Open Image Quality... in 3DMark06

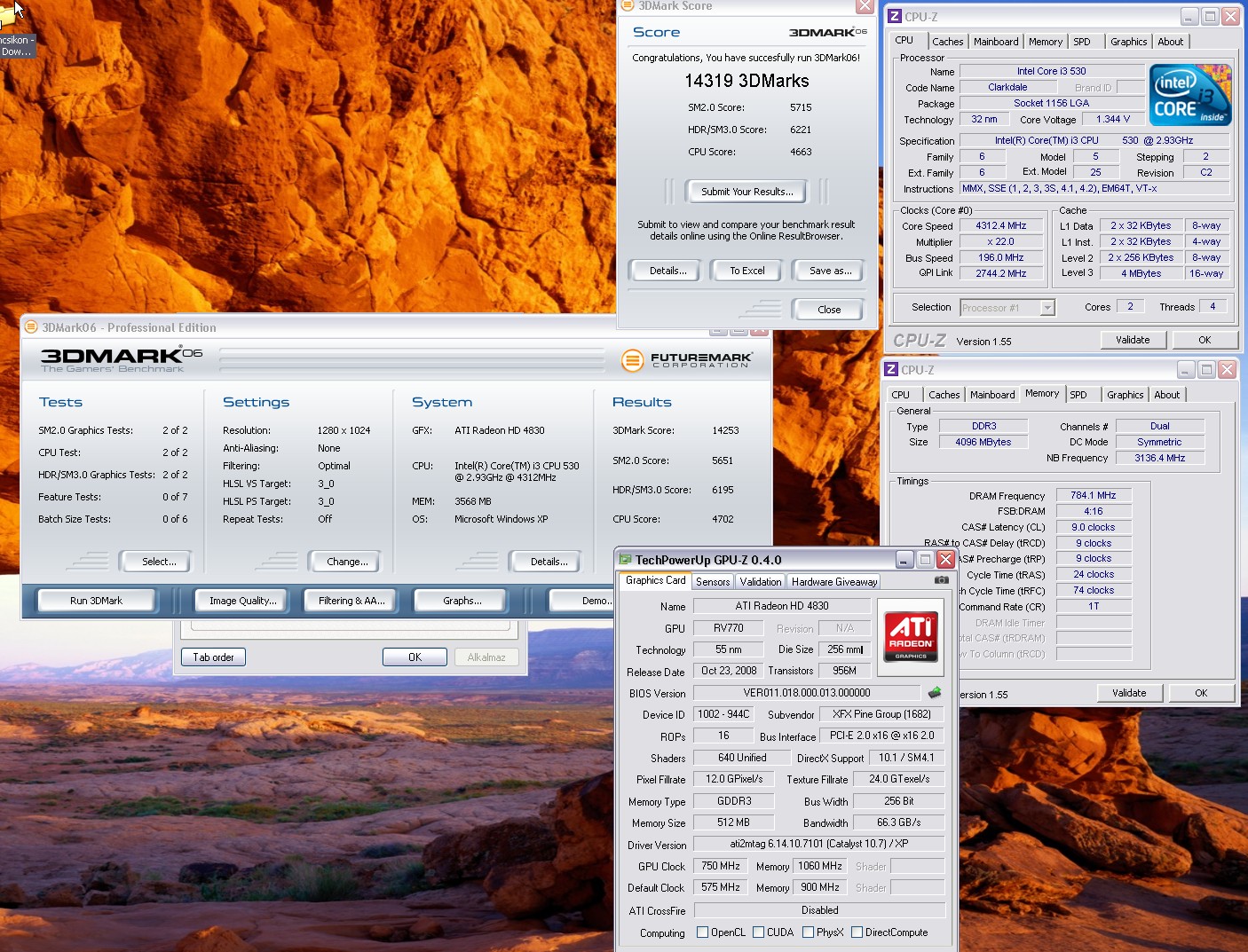point(242,601)
